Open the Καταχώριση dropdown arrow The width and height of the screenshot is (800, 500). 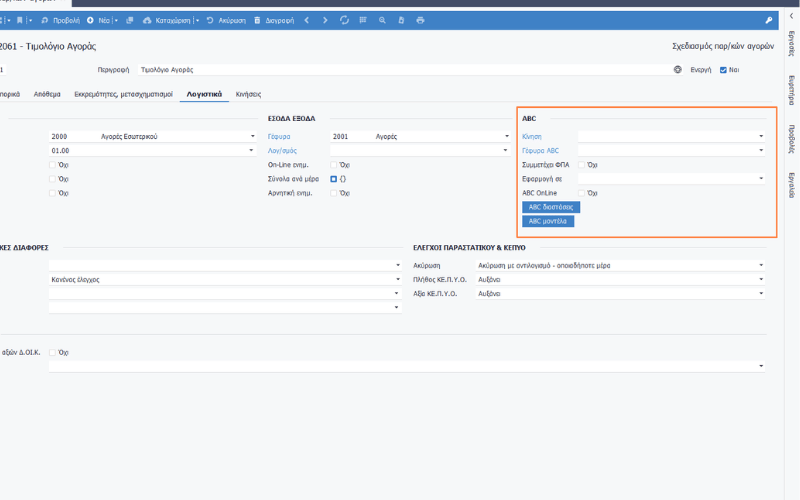click(197, 20)
